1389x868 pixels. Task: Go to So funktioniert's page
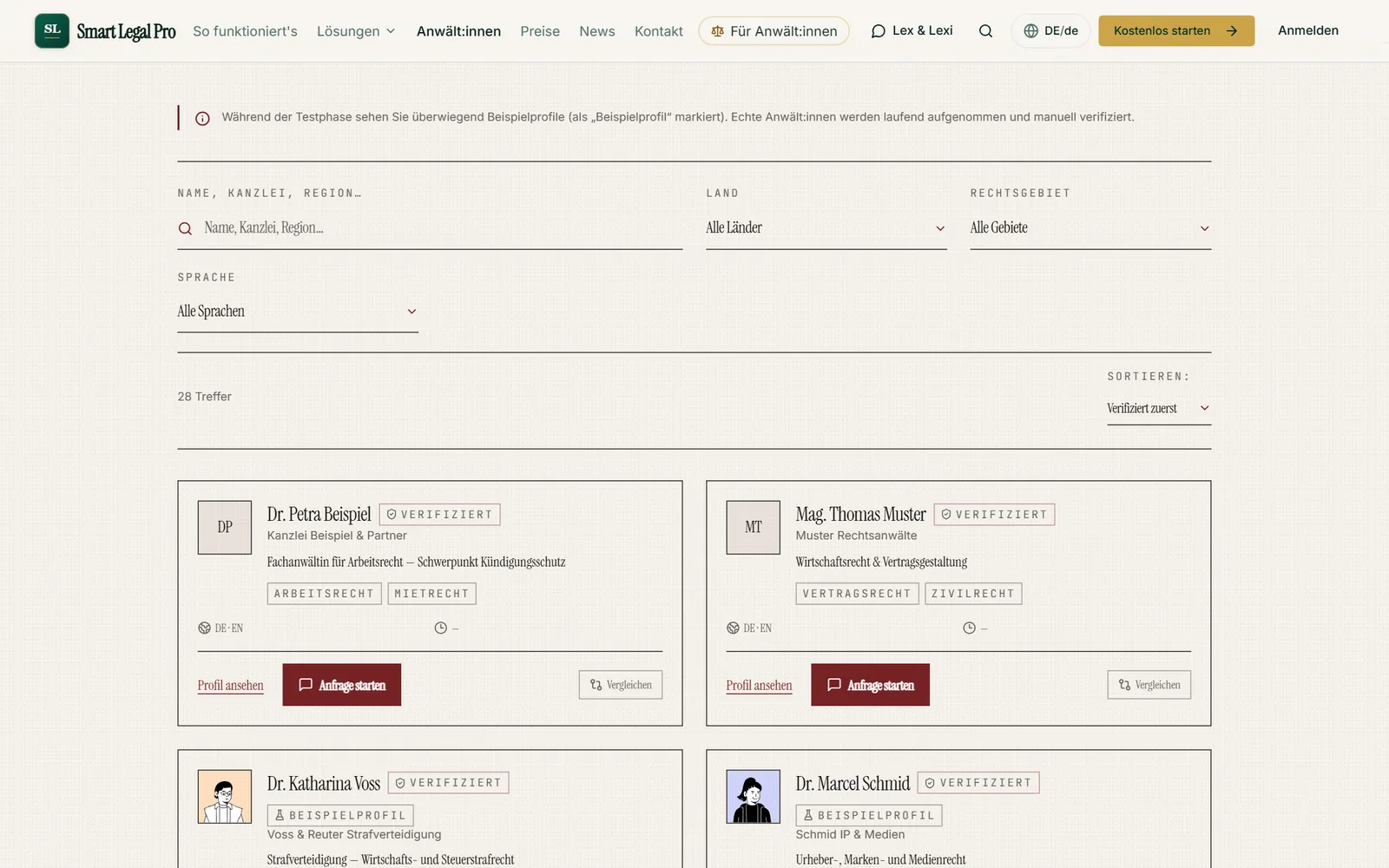click(x=245, y=31)
